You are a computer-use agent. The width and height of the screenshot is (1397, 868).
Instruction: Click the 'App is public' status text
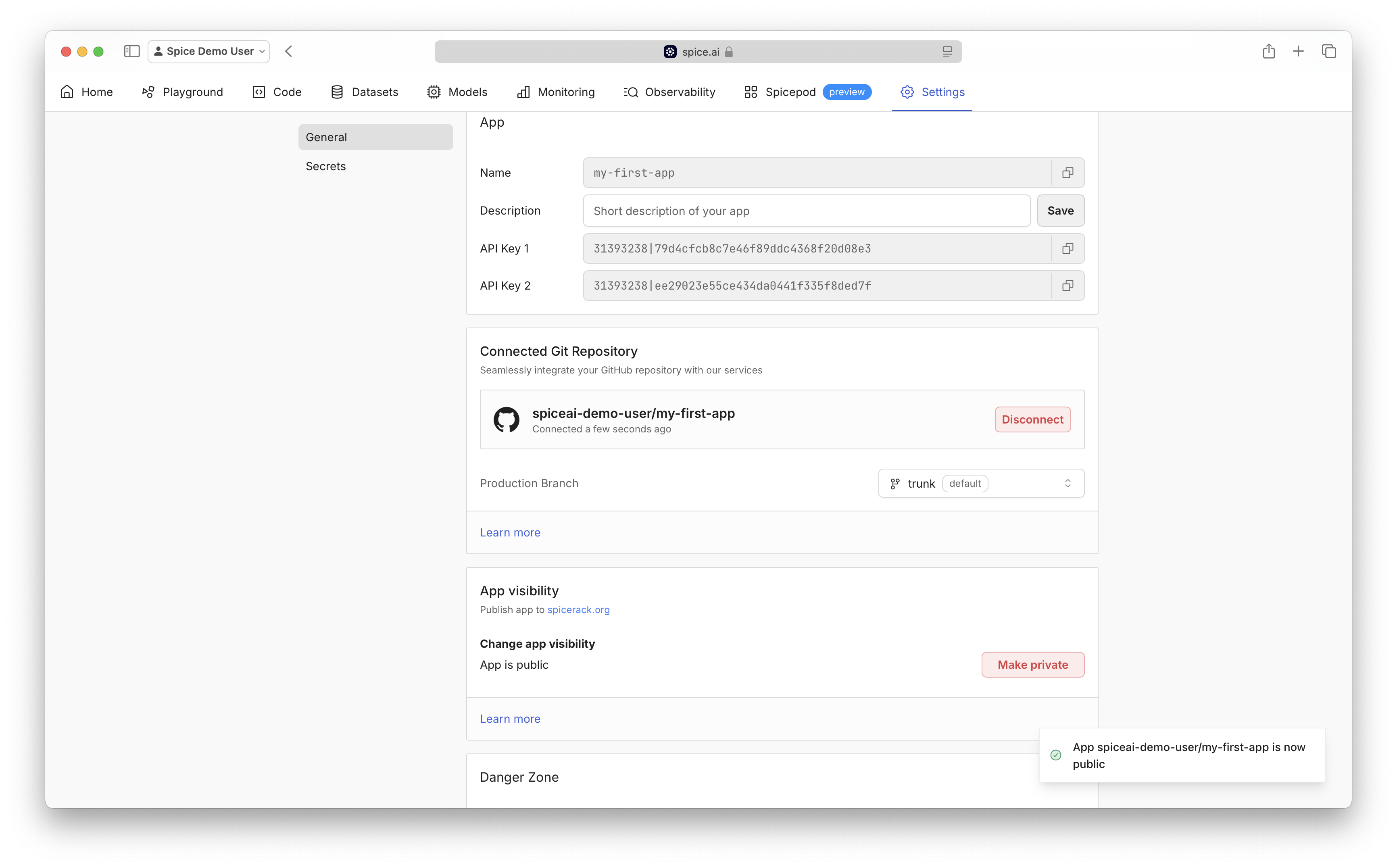point(514,665)
